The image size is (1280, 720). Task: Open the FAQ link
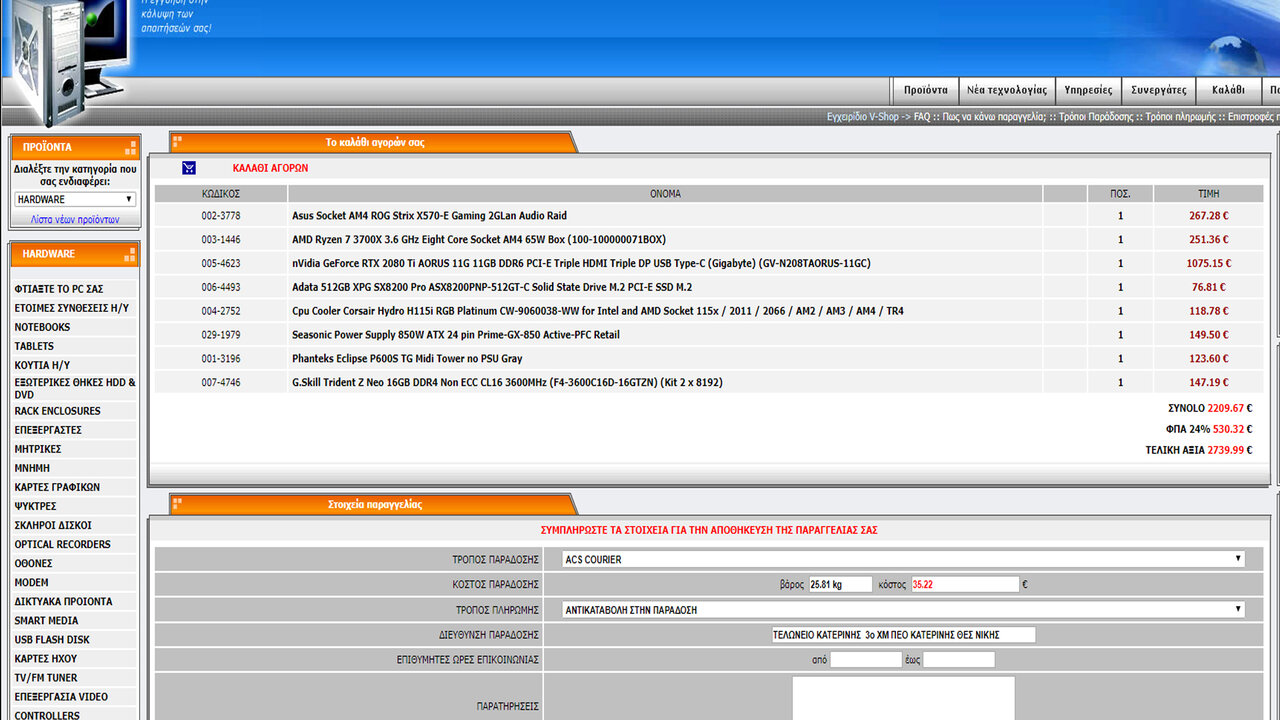tap(921, 117)
